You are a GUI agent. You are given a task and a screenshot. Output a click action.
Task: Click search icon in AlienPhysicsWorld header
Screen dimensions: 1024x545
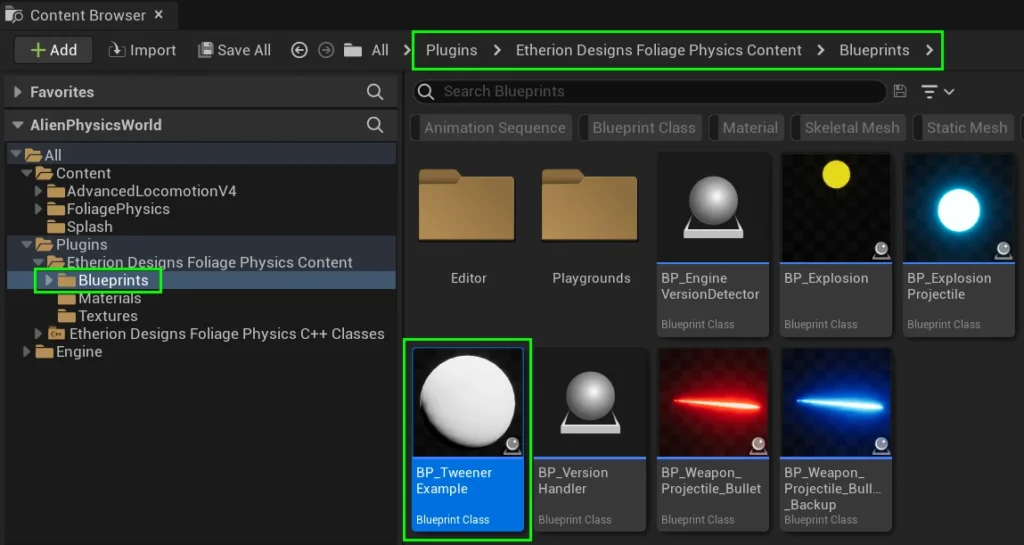click(375, 125)
